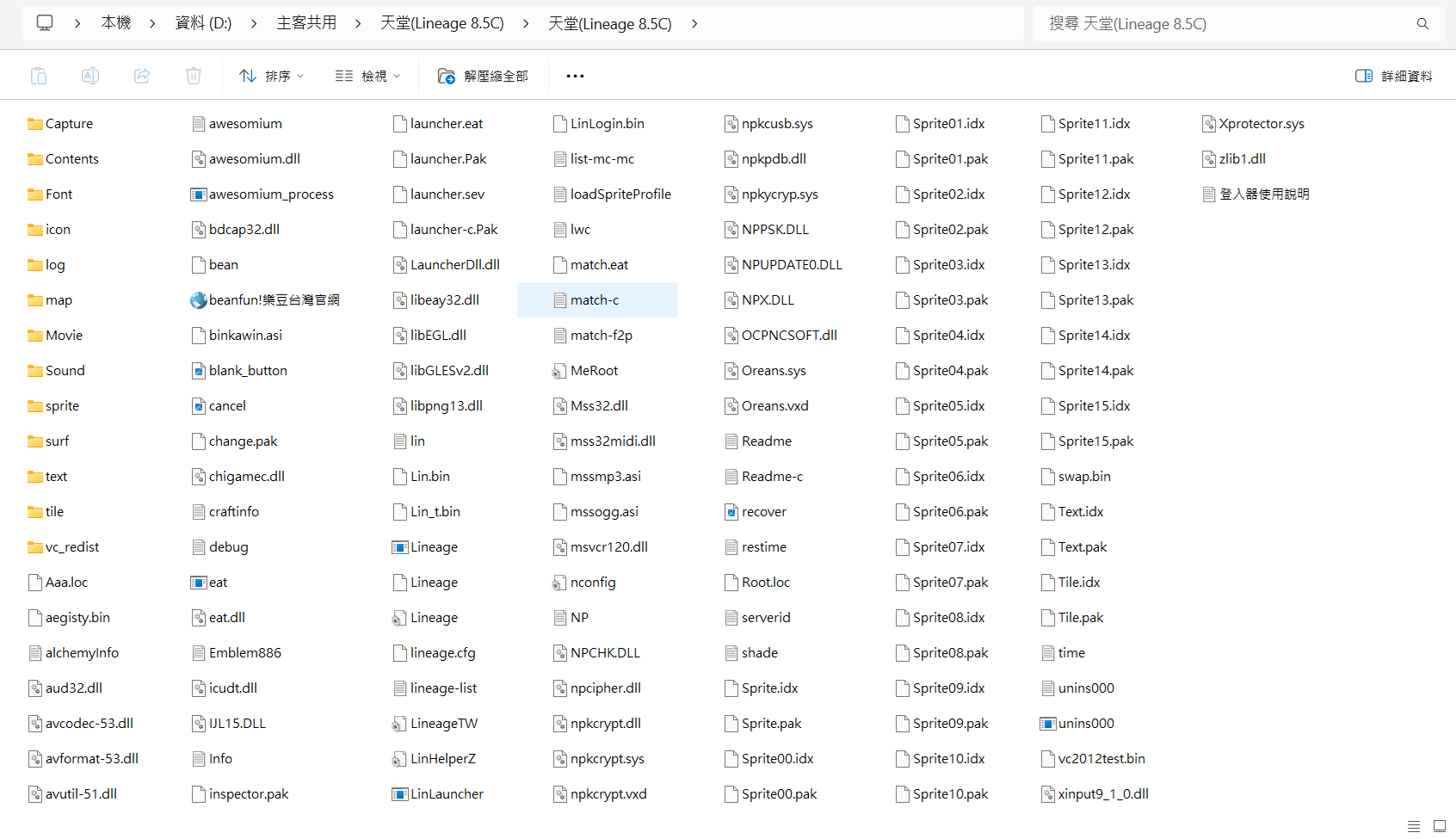Go to 主客共用 in the breadcrumb
Image resolution: width=1456 pixels, height=839 pixels.
tap(306, 23)
